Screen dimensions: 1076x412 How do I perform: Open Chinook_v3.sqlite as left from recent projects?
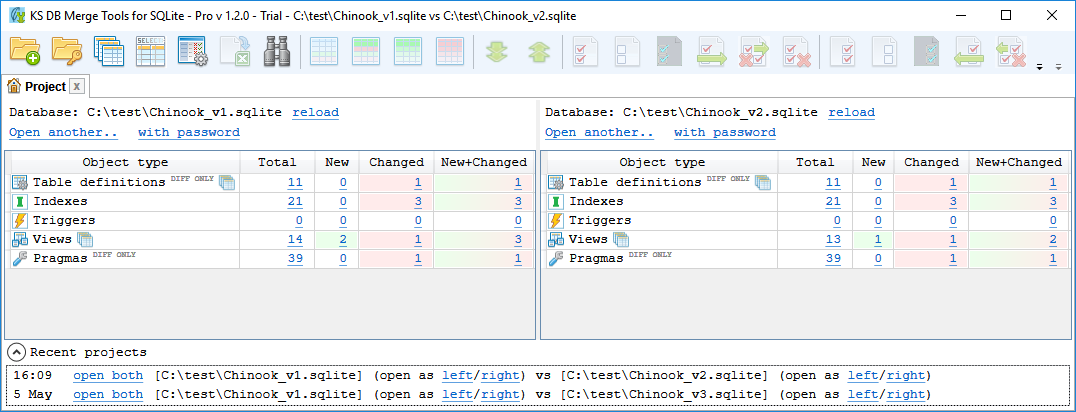pyautogui.click(x=861, y=394)
